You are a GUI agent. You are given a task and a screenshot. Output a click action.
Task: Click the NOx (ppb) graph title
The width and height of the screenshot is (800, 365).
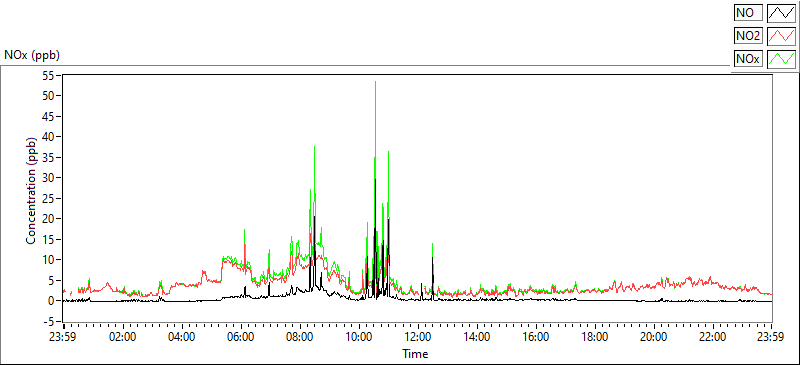coord(32,55)
